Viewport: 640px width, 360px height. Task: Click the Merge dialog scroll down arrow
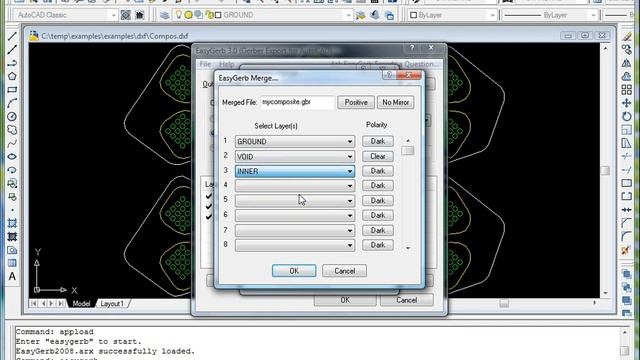click(x=408, y=248)
